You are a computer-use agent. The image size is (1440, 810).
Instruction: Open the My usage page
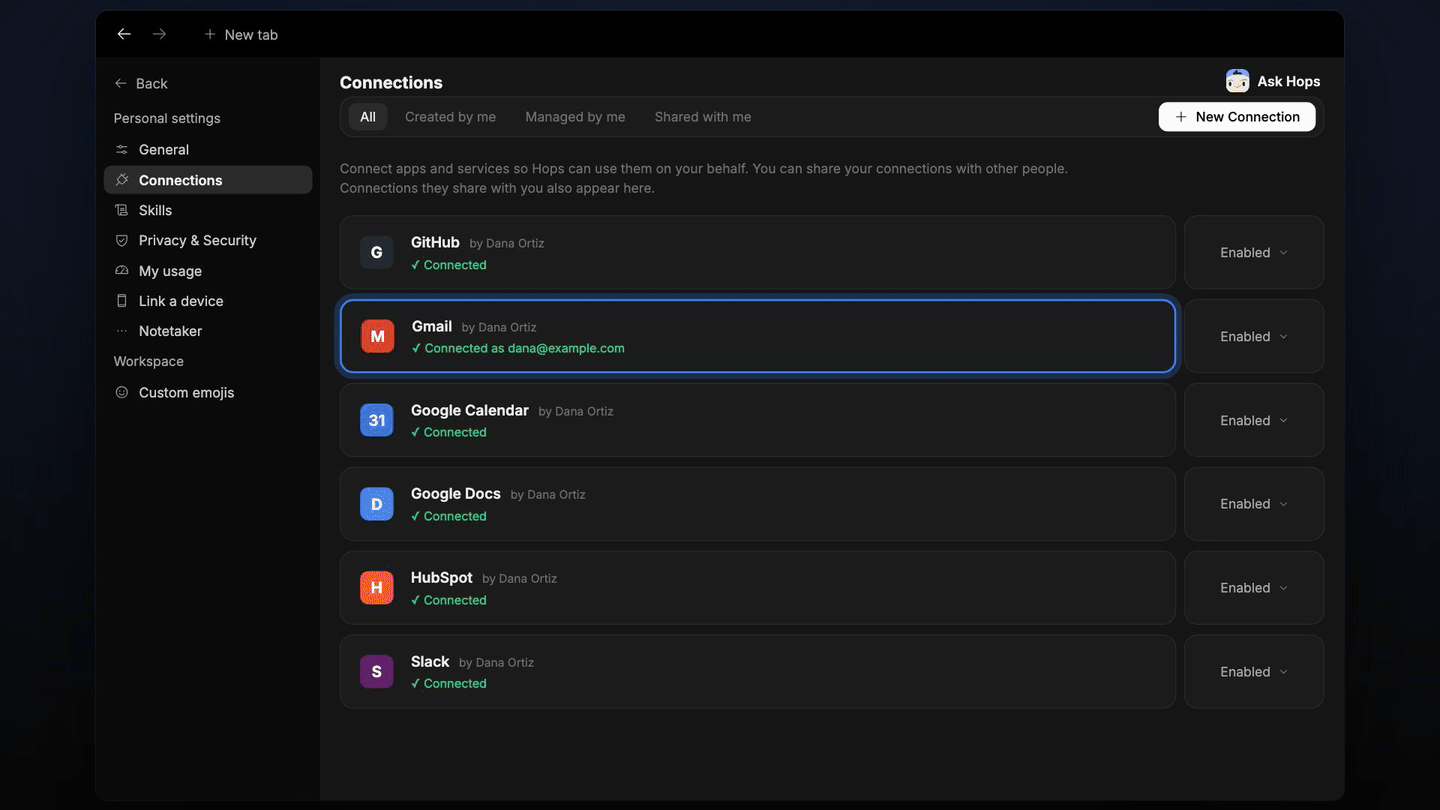coord(208,271)
